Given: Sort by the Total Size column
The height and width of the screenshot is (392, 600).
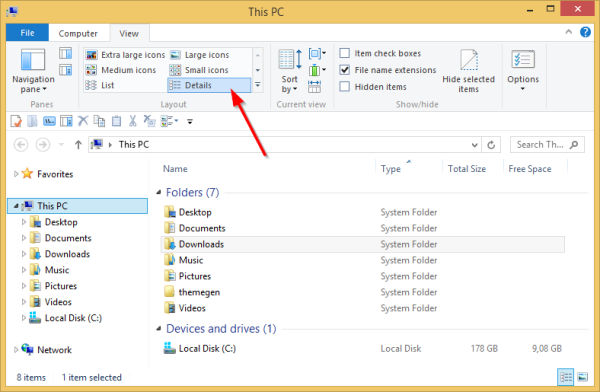Looking at the screenshot, I should click(x=467, y=169).
